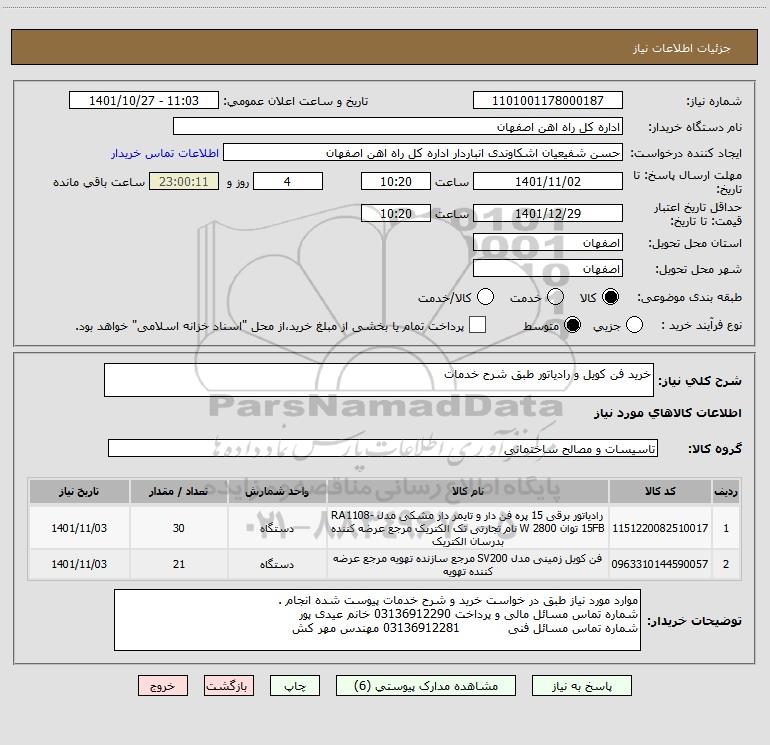Click the price validity date 1401/12/29
The height and width of the screenshot is (745, 770).
tap(548, 213)
